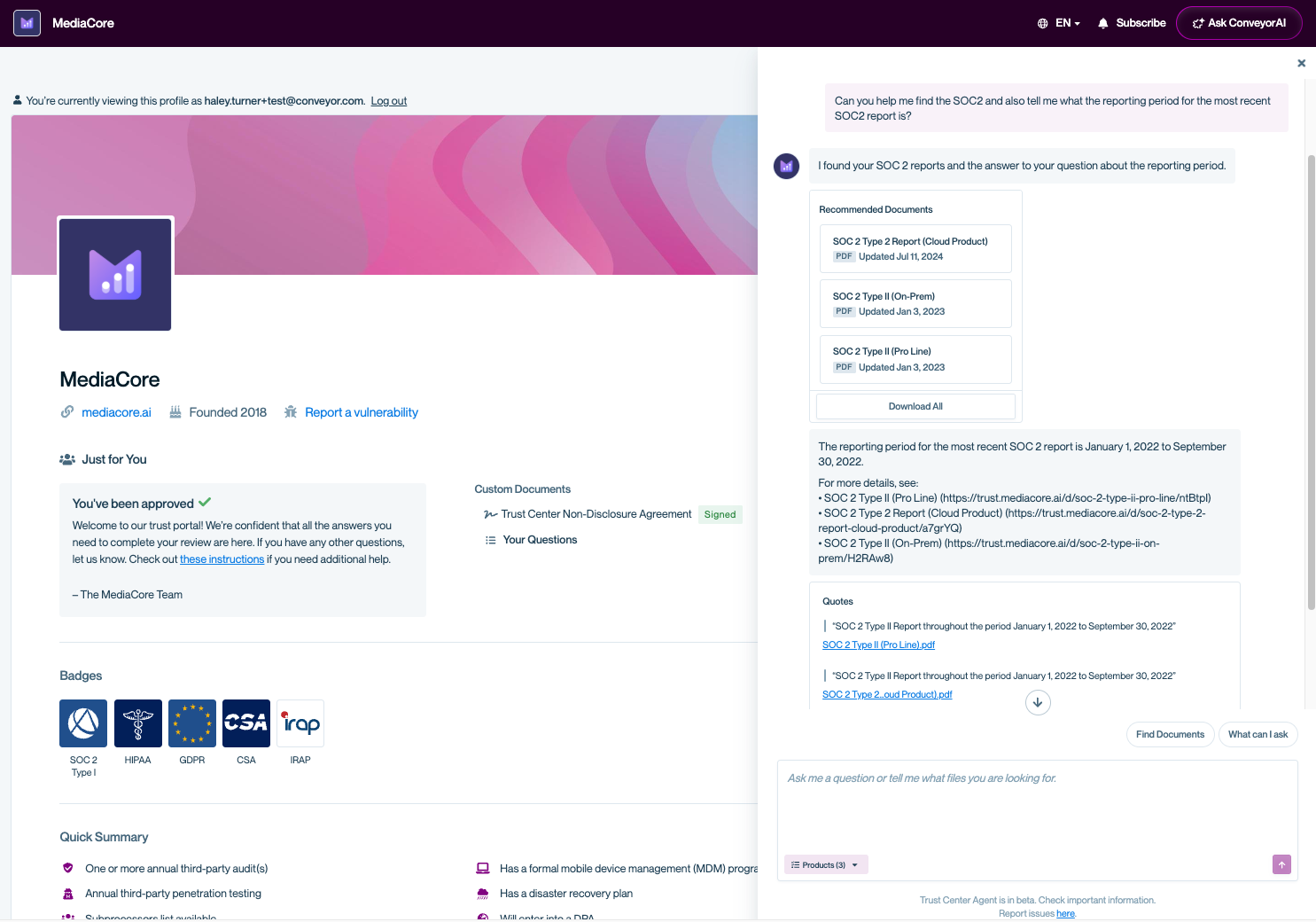Open Your Questions item
The width and height of the screenshot is (1316, 922).
pos(540,540)
